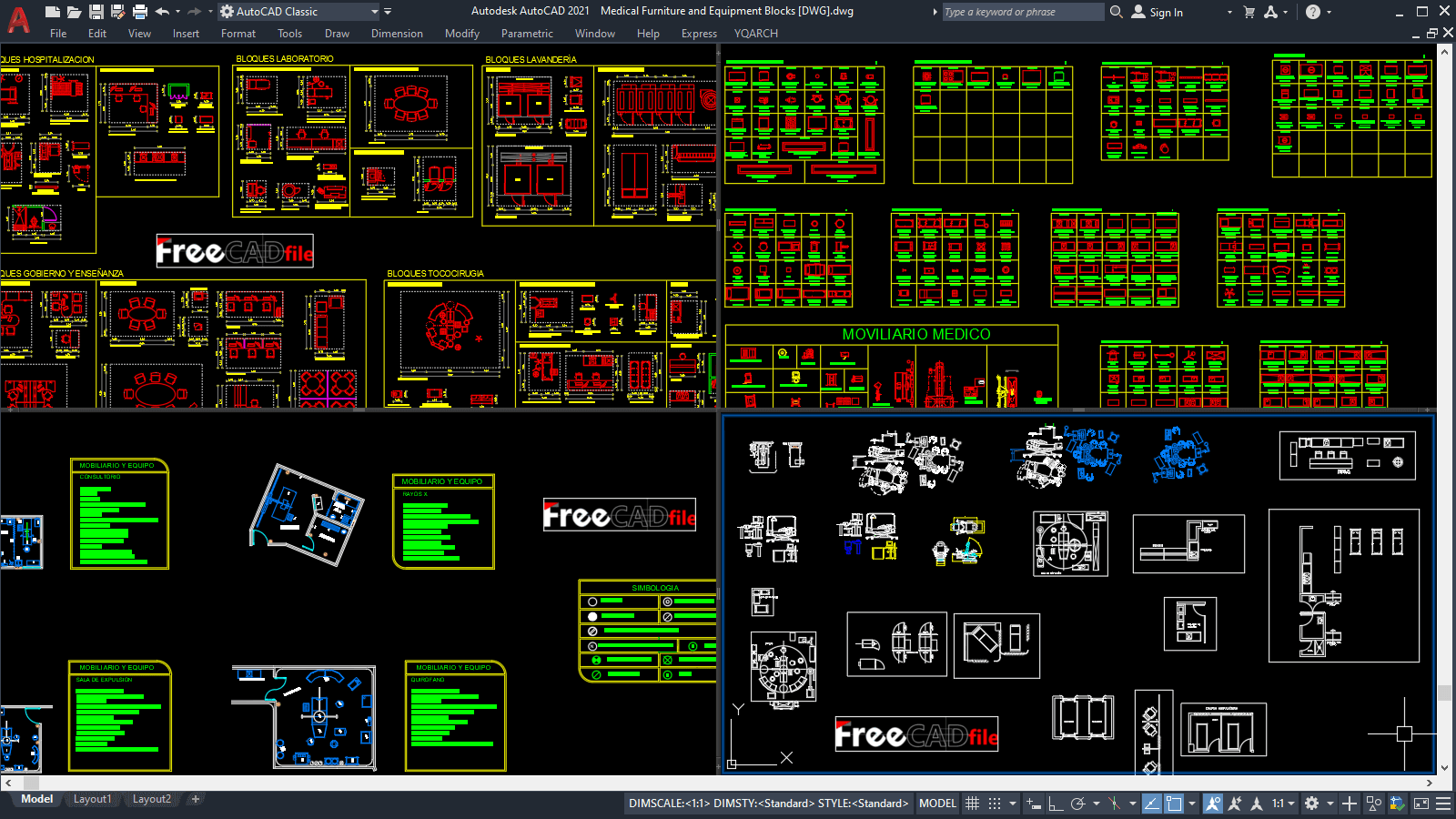Click the Sign In button
This screenshot has height=819, width=1456.
point(1158,12)
